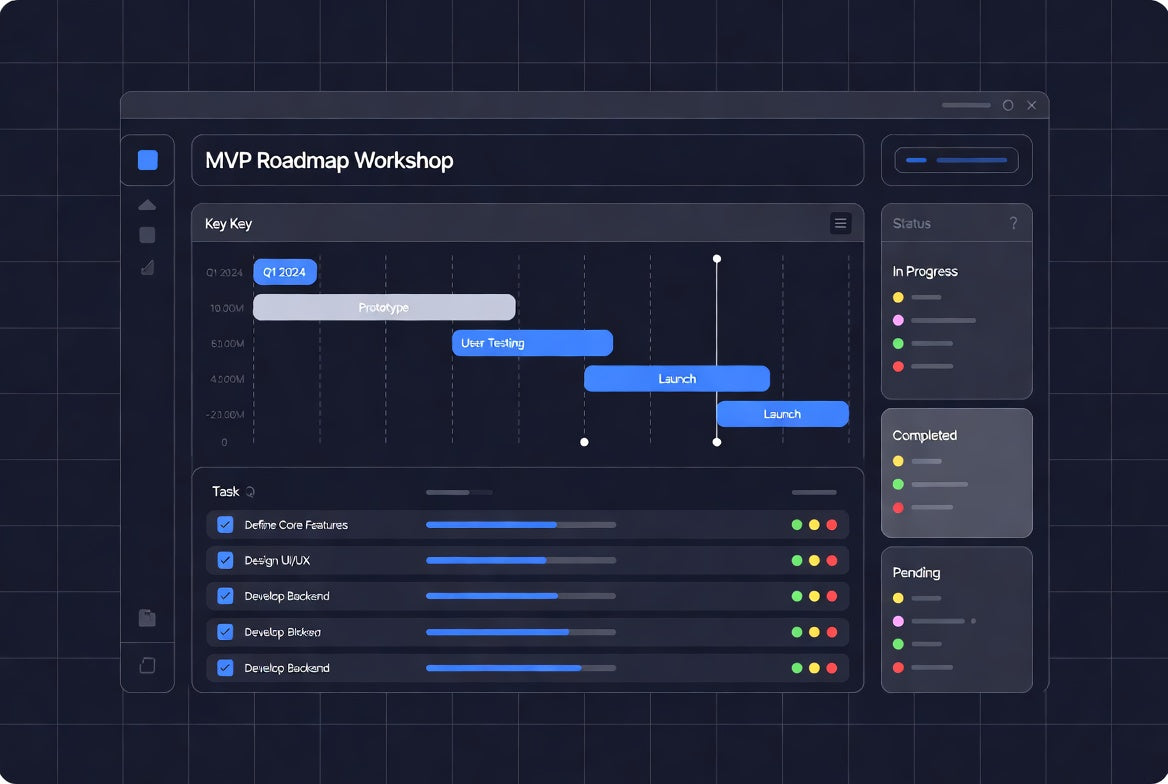Click the Design UI/UX task name
This screenshot has width=1168, height=784.
[x=277, y=560]
